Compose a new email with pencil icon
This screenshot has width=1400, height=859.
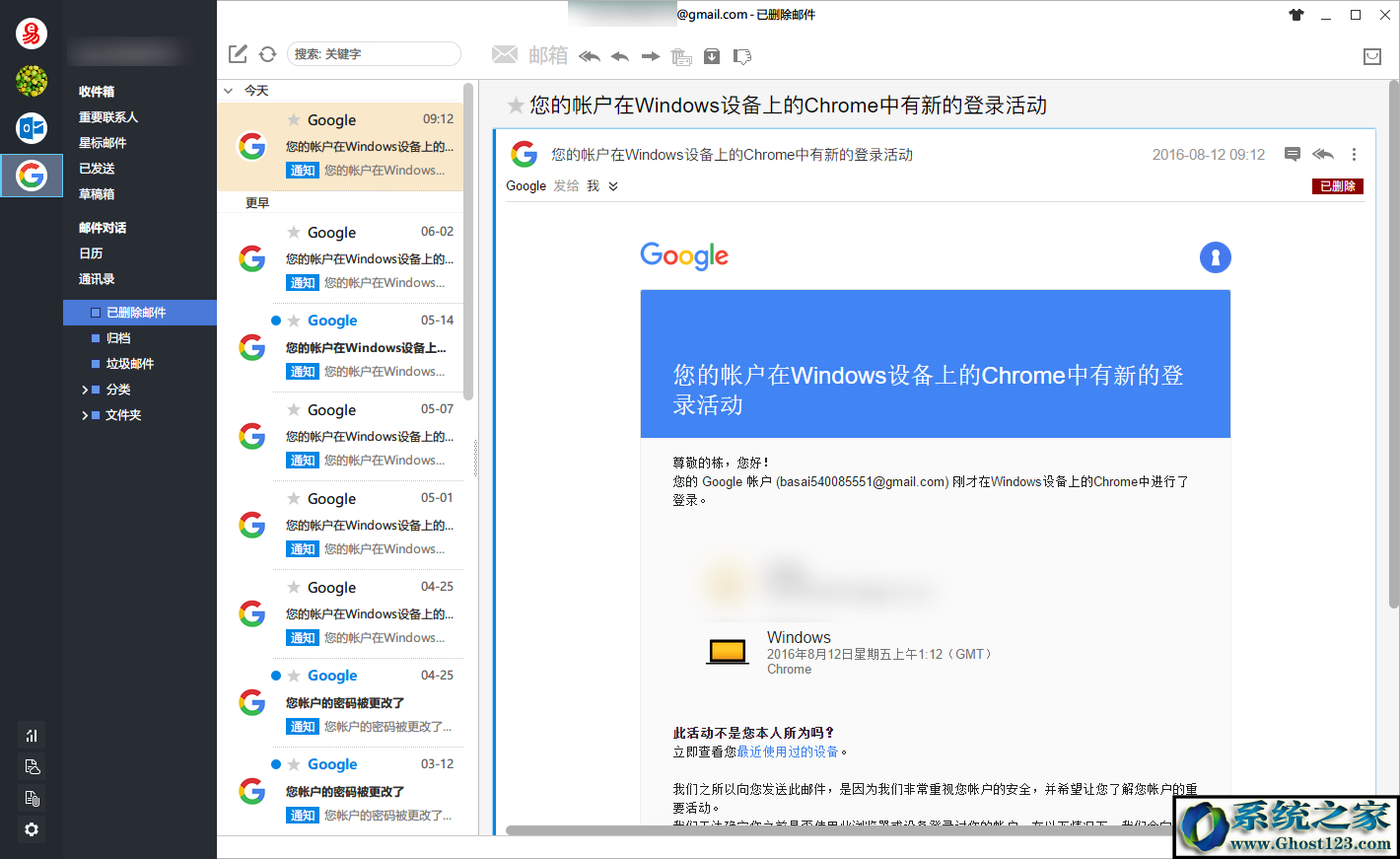pos(238,54)
